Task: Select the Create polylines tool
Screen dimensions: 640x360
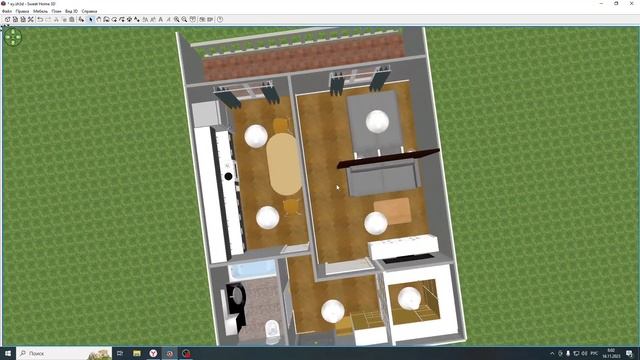Action: pos(122,19)
